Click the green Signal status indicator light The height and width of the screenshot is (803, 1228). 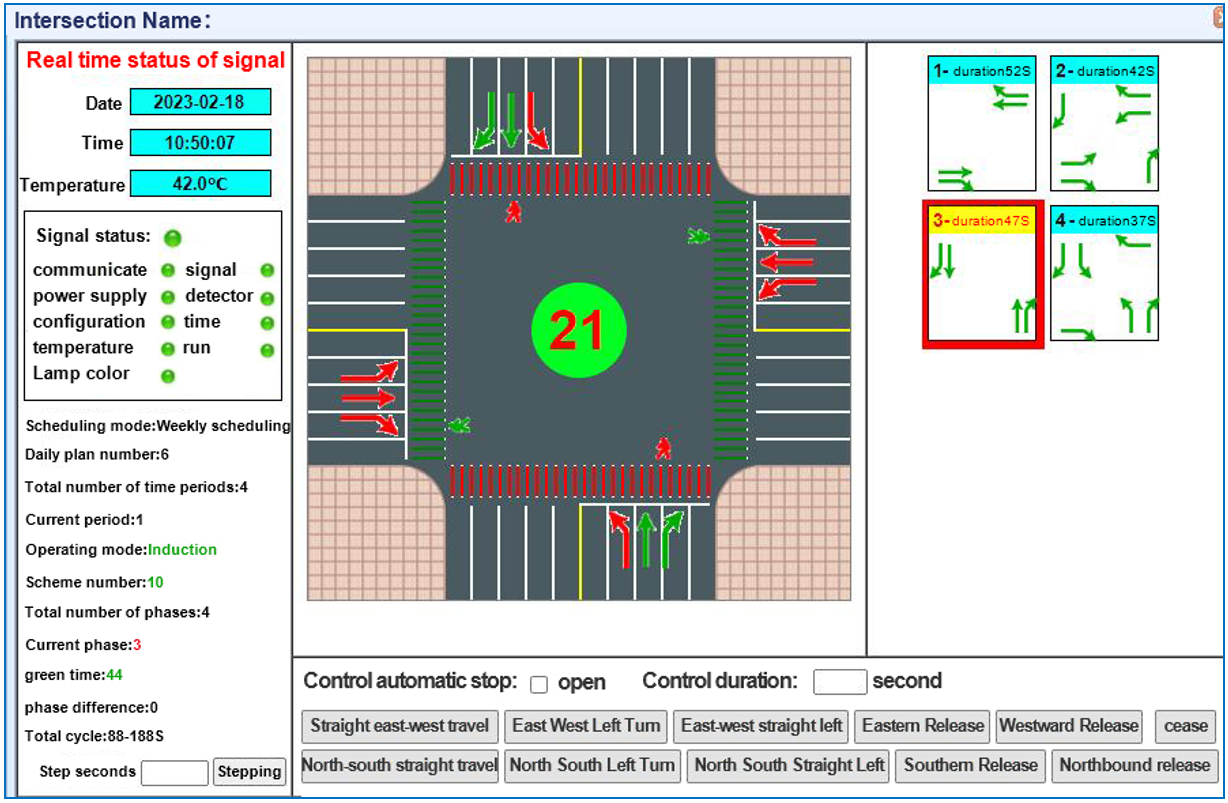pyautogui.click(x=173, y=238)
